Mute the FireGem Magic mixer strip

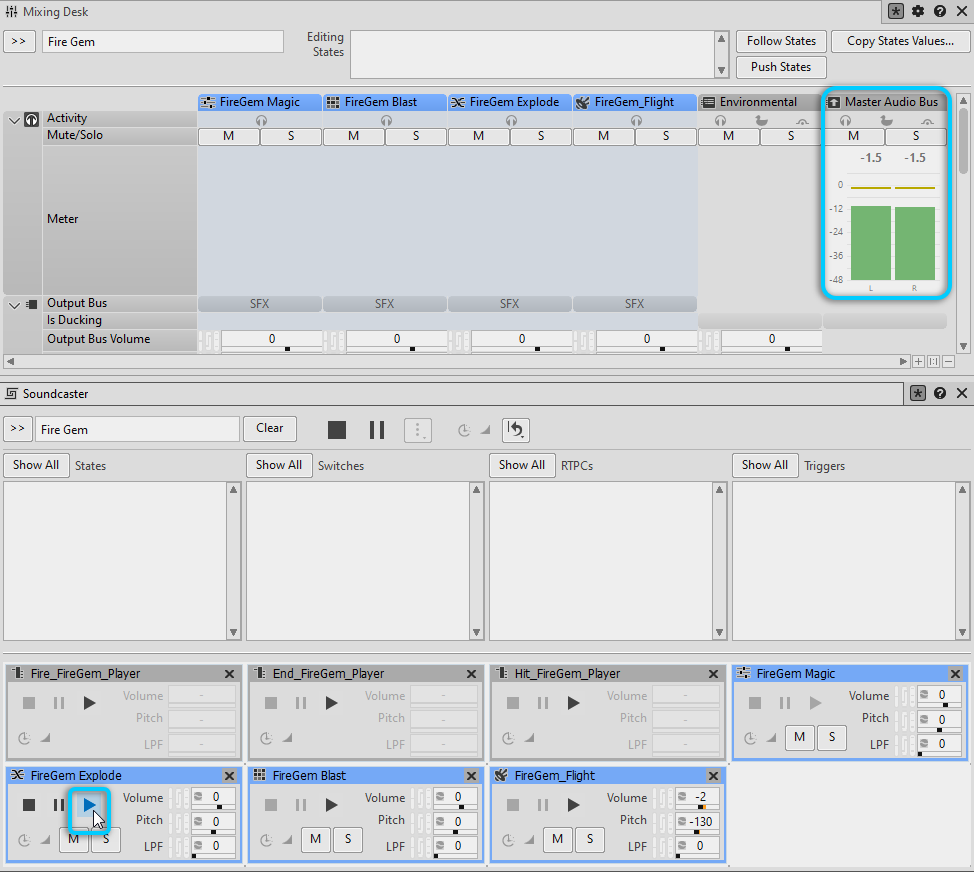click(229, 137)
